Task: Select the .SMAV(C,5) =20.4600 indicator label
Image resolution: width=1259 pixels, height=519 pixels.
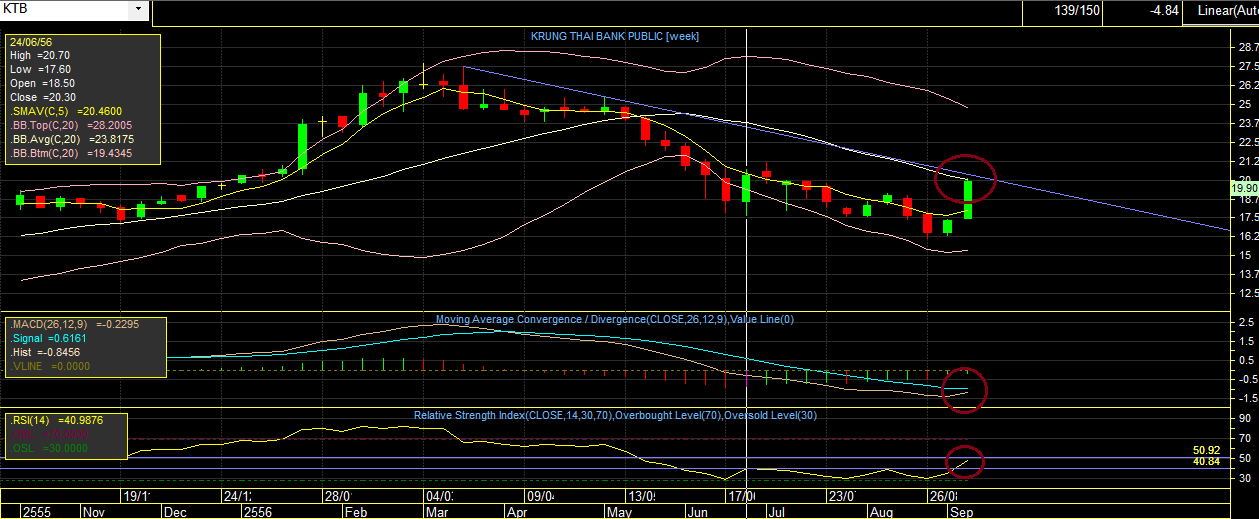Action: [x=66, y=112]
